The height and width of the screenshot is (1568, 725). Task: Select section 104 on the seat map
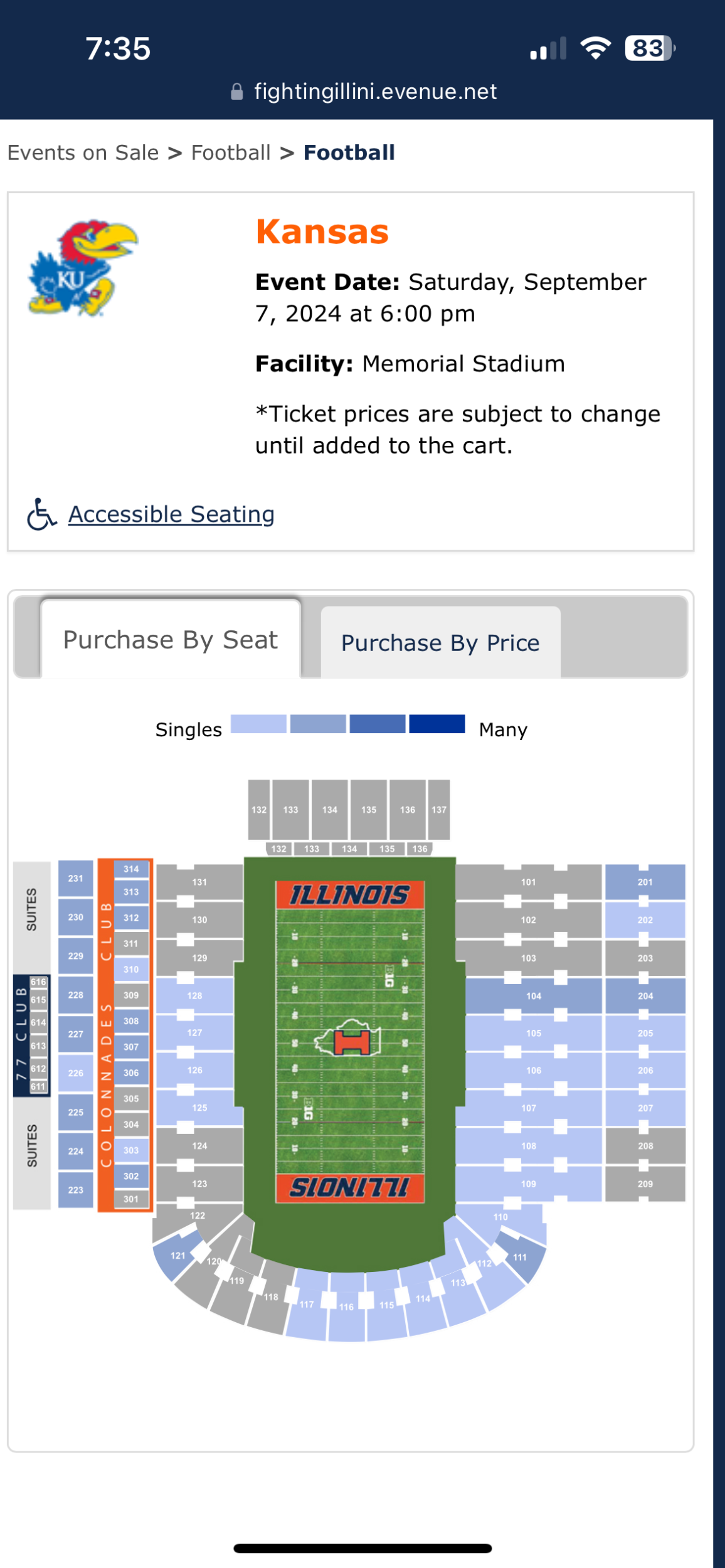[533, 996]
